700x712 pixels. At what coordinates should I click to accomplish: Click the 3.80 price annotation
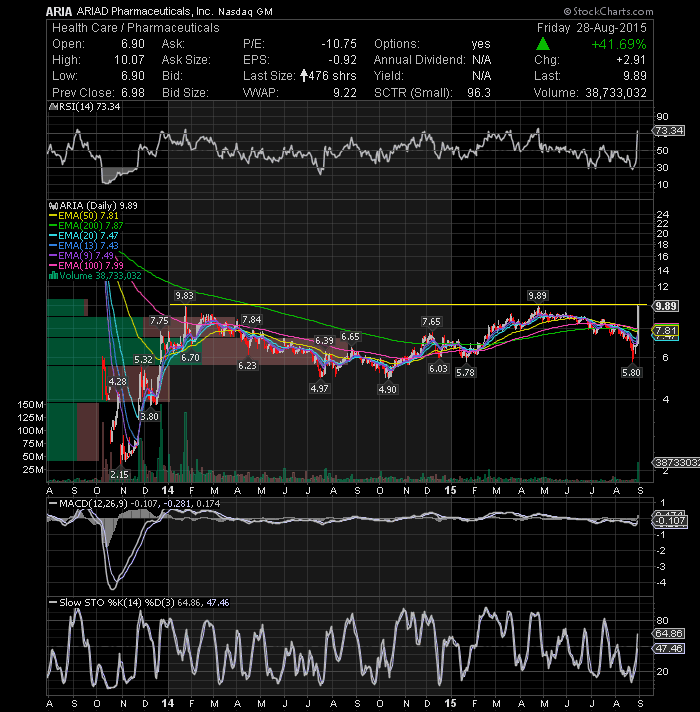coord(149,416)
